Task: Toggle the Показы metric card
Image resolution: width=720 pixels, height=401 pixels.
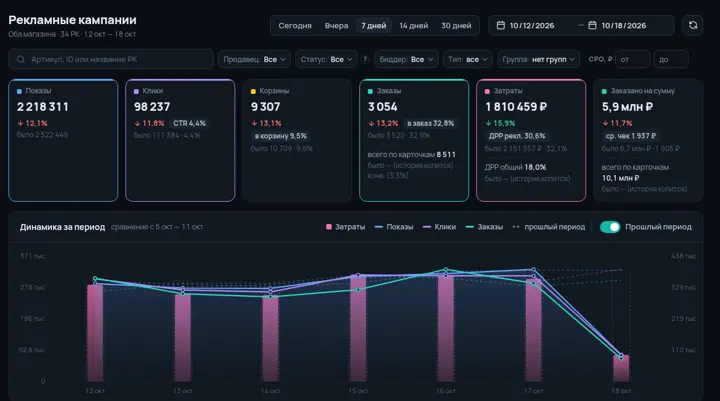Action: (63, 140)
